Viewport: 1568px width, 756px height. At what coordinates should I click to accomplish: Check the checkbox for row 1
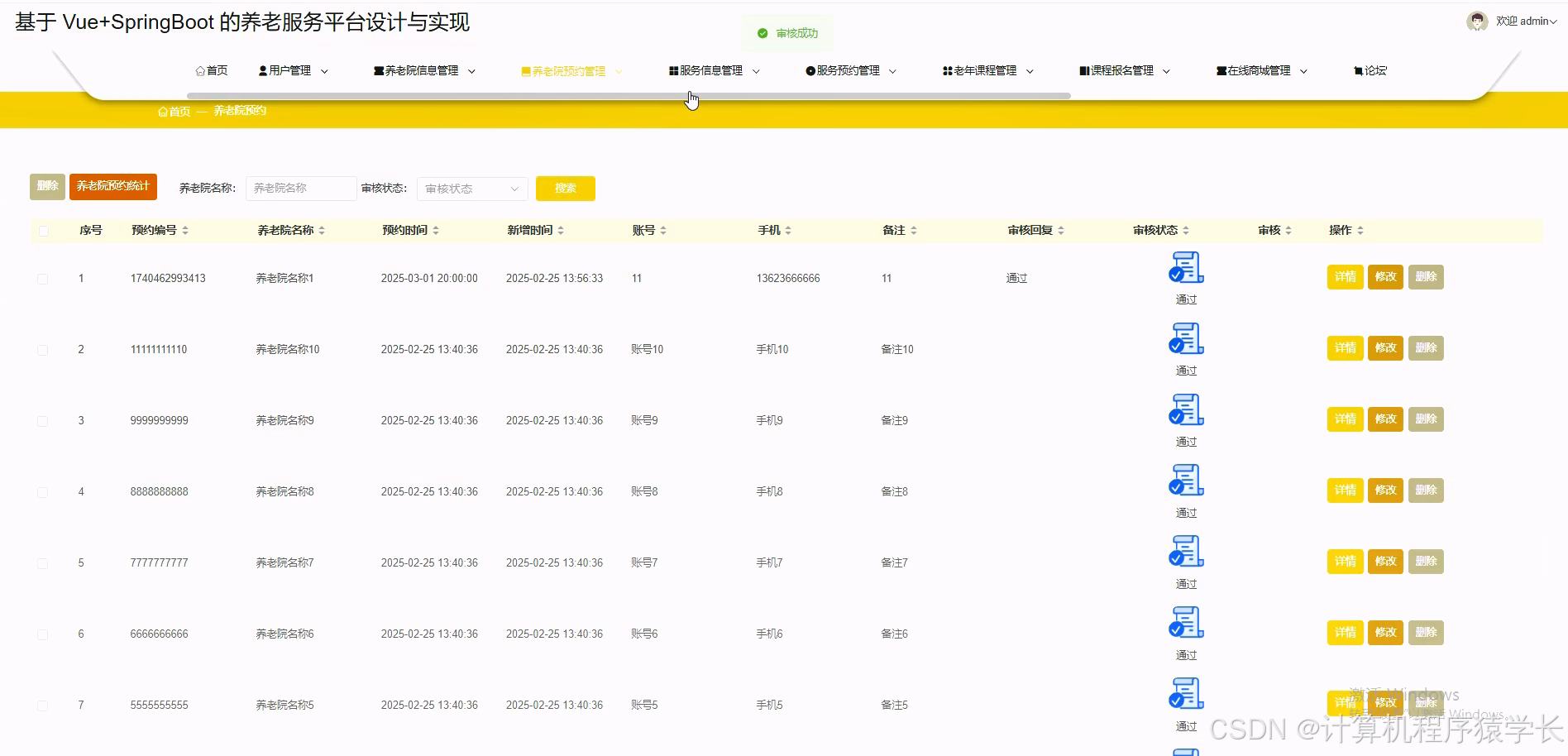(42, 279)
